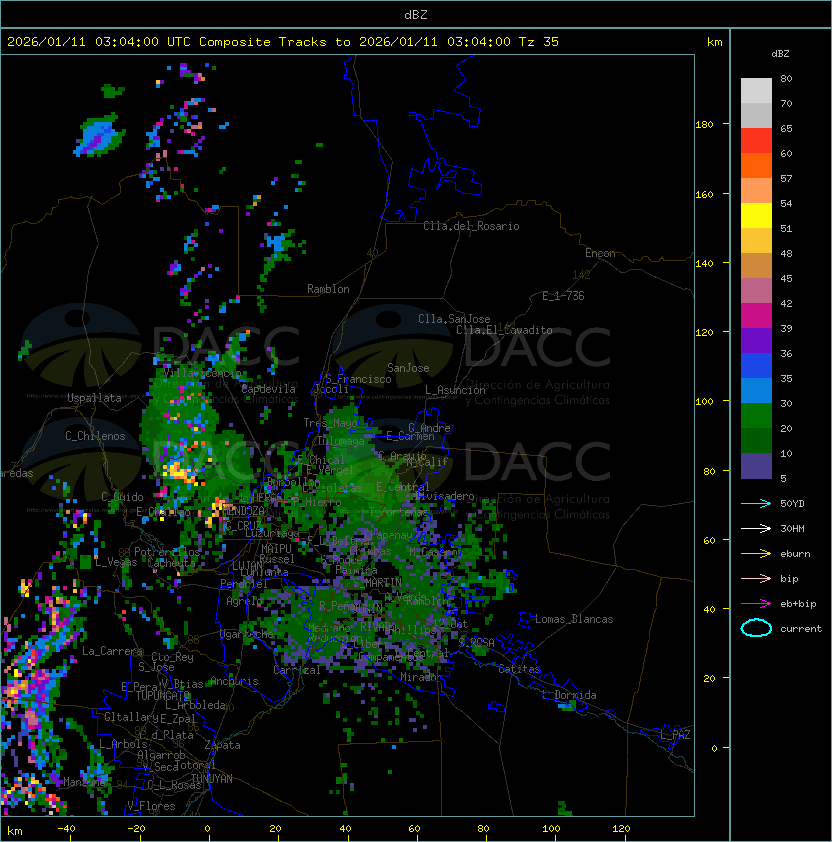Viewport: 832px width, 842px height.
Task: Click the 'Zapata' map label
Action: [222, 745]
